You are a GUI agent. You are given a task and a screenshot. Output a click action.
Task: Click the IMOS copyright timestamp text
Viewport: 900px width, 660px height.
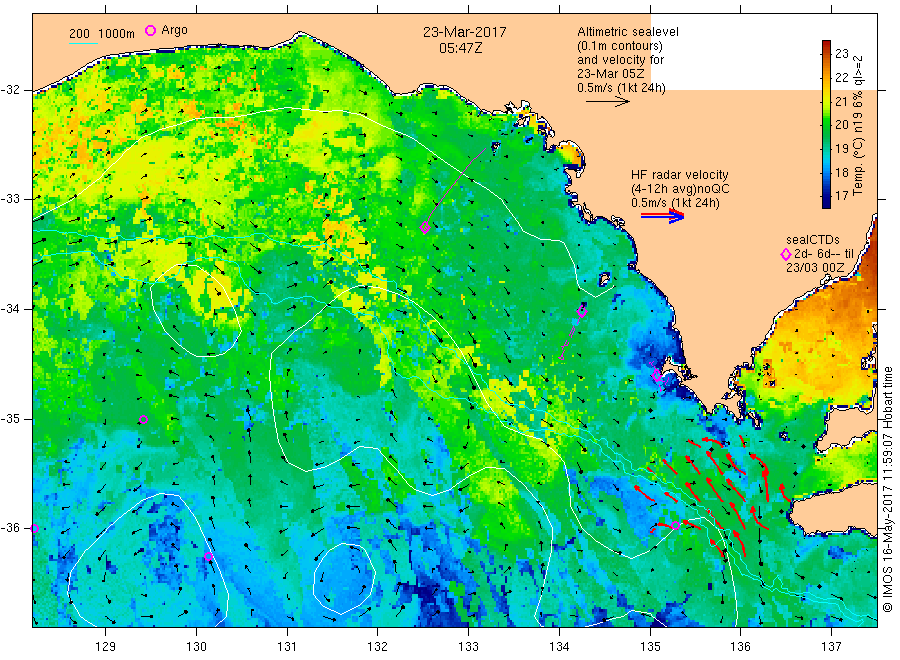(x=888, y=489)
